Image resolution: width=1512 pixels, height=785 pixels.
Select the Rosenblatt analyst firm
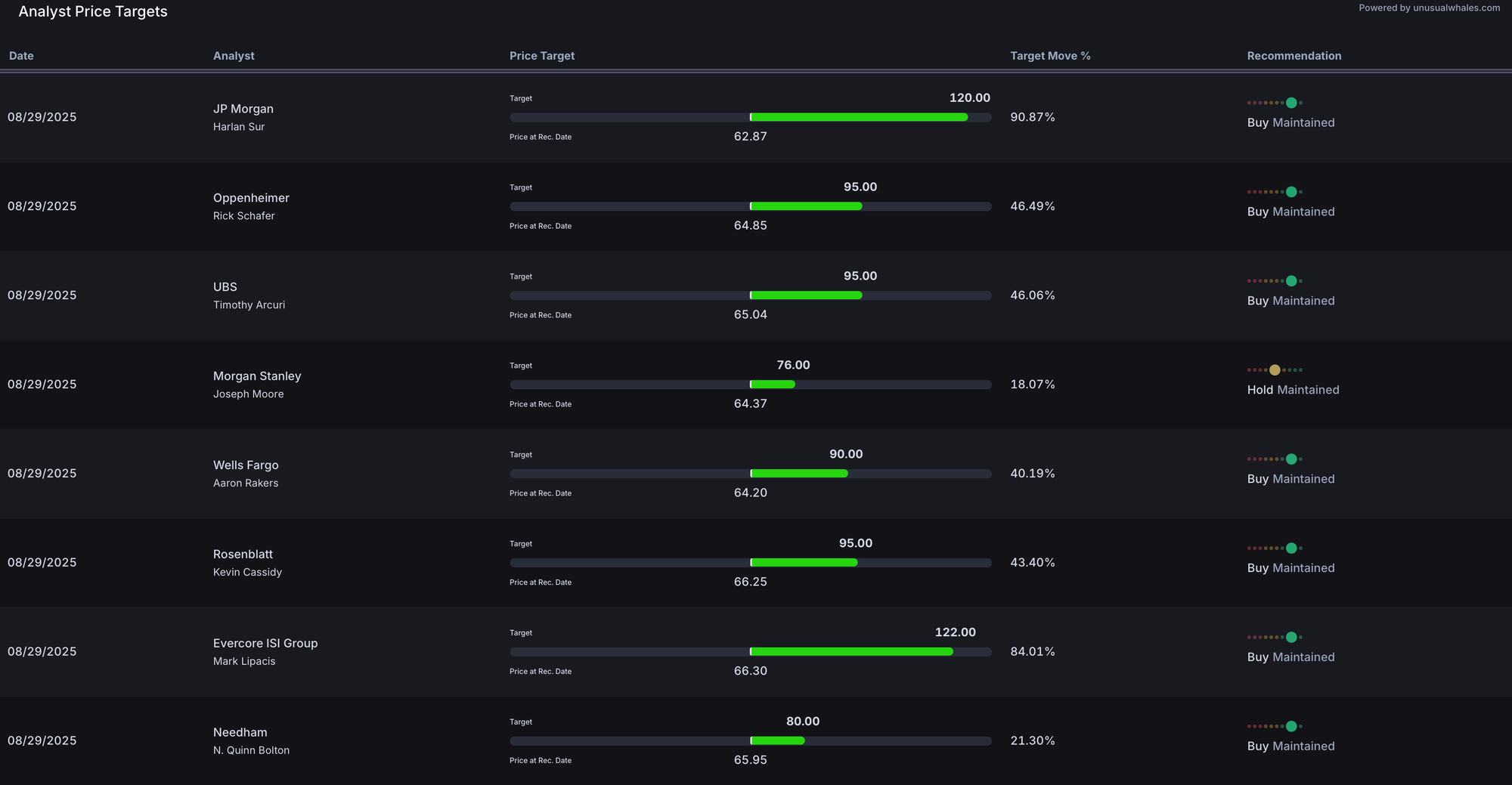243,555
